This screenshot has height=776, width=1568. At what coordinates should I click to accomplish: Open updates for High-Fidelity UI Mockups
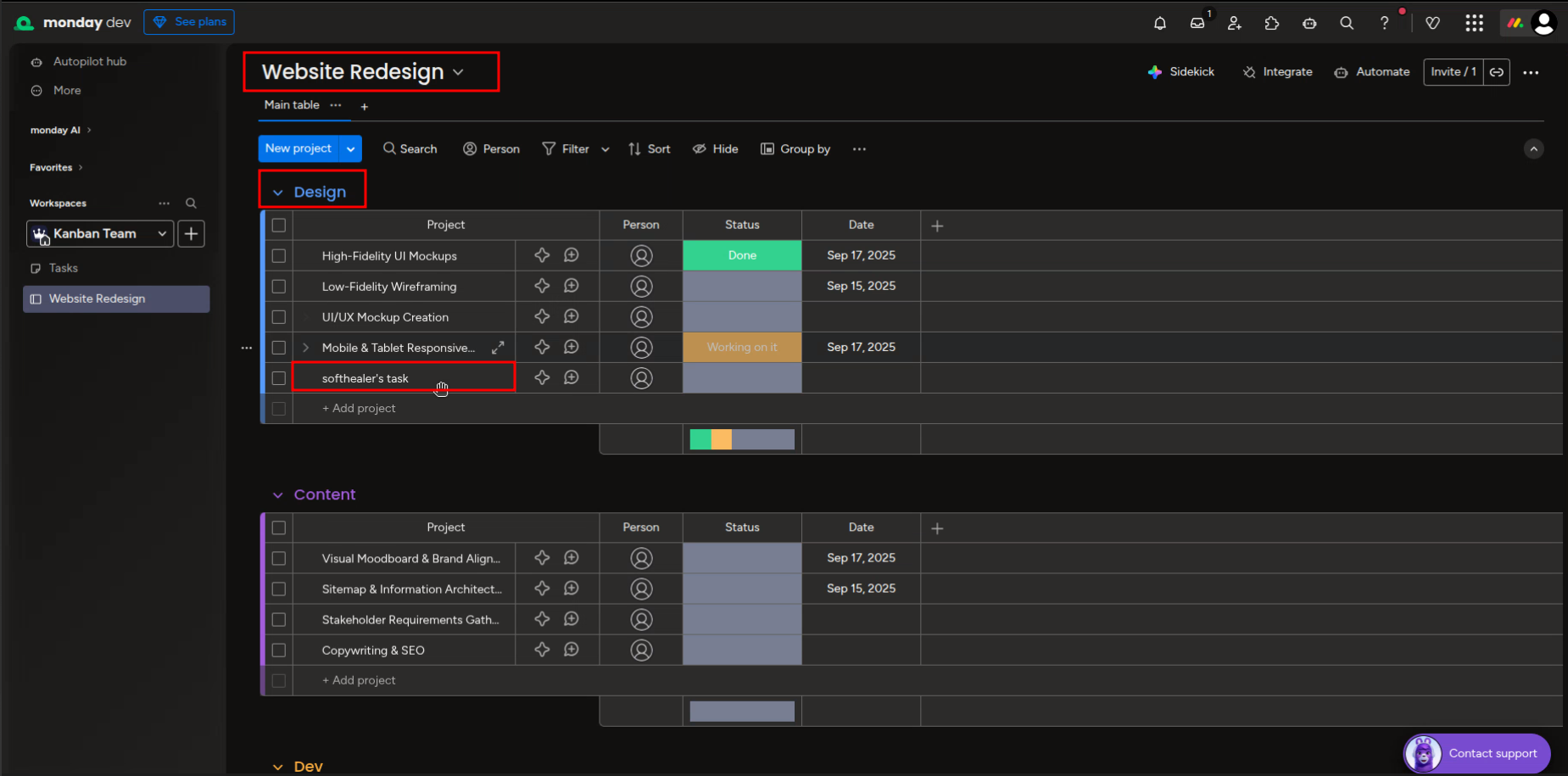[572, 255]
